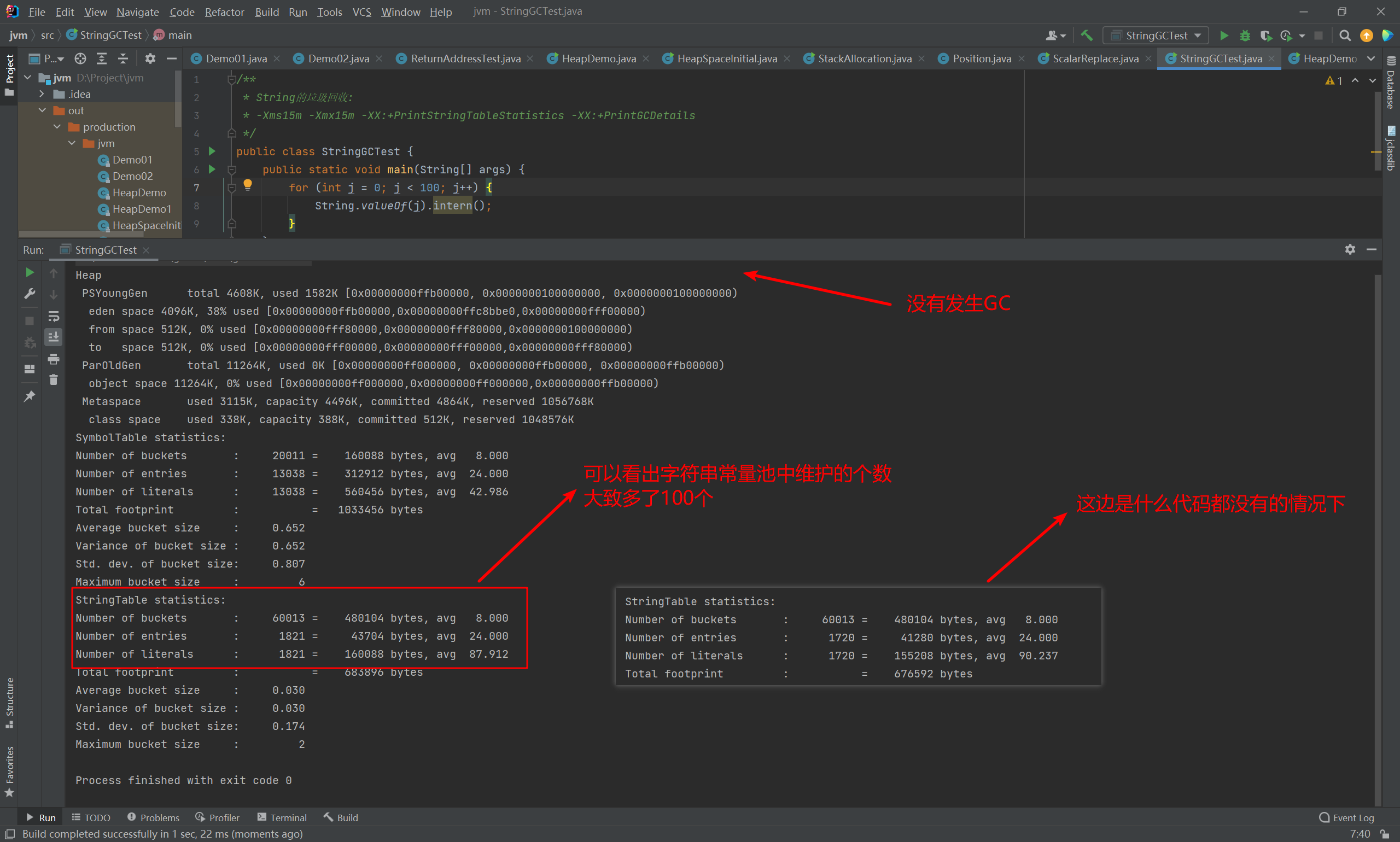Viewport: 1400px width, 842px height.
Task: Click the Build hammer icon
Action: click(x=1086, y=36)
